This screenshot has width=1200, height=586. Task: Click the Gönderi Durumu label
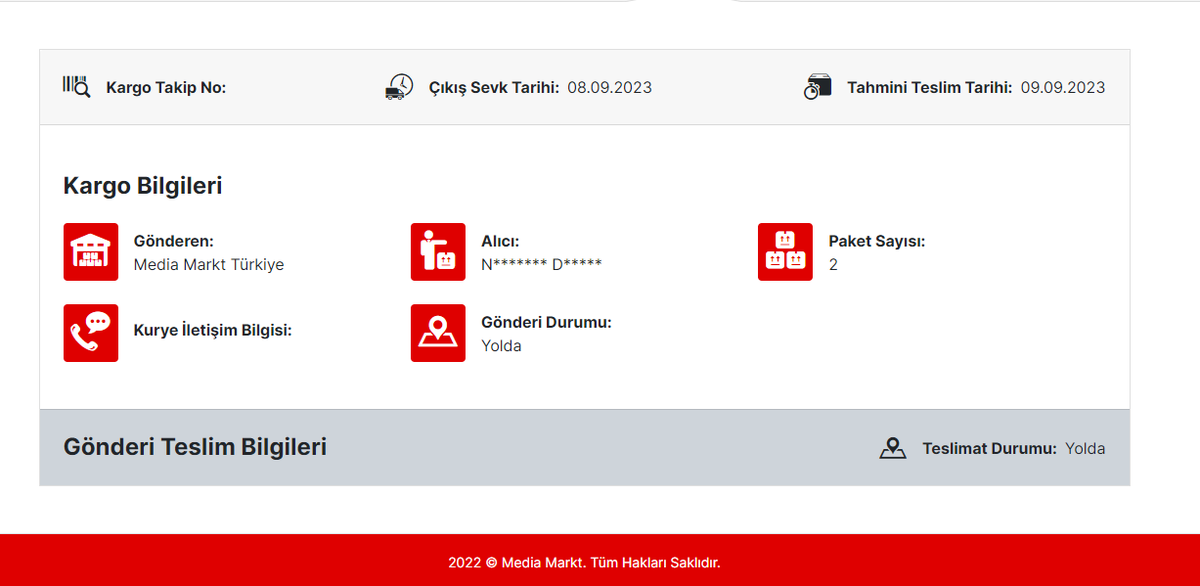click(x=546, y=322)
